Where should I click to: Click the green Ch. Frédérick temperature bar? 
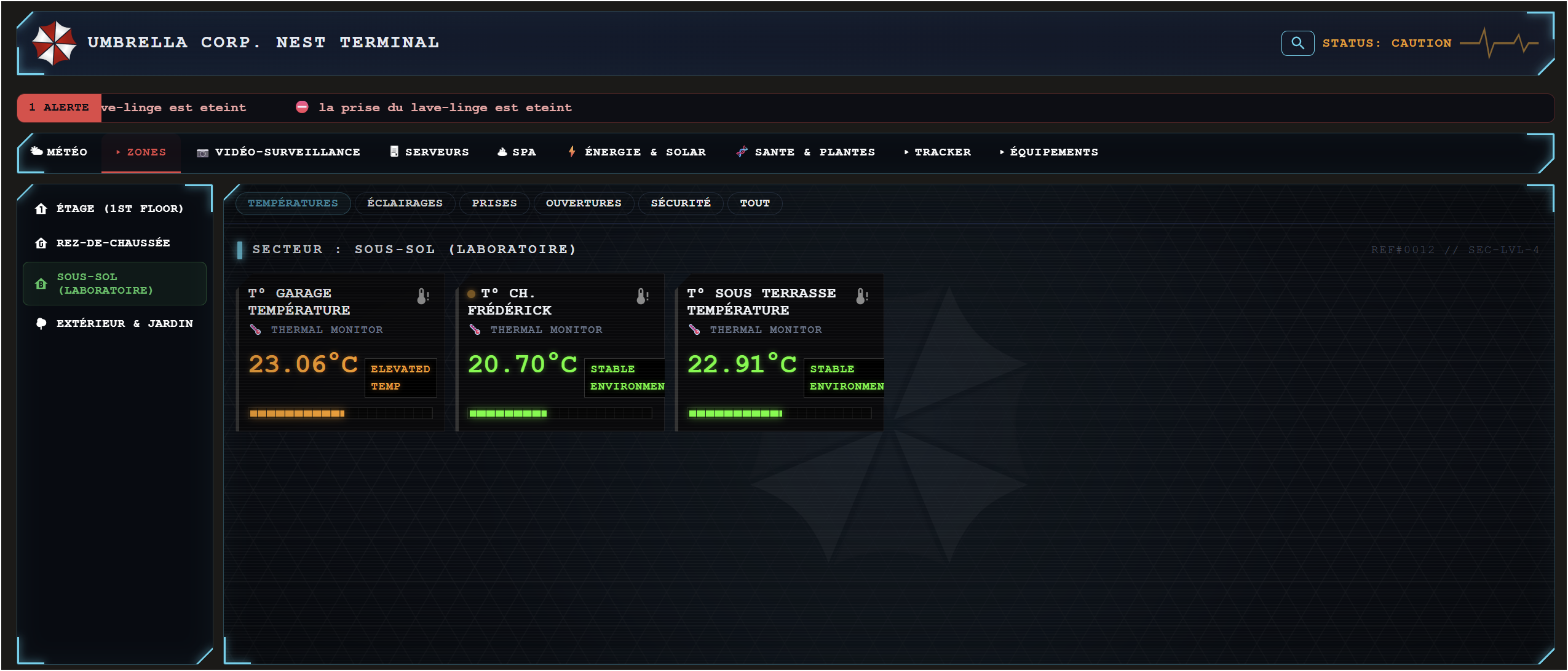[x=560, y=414]
